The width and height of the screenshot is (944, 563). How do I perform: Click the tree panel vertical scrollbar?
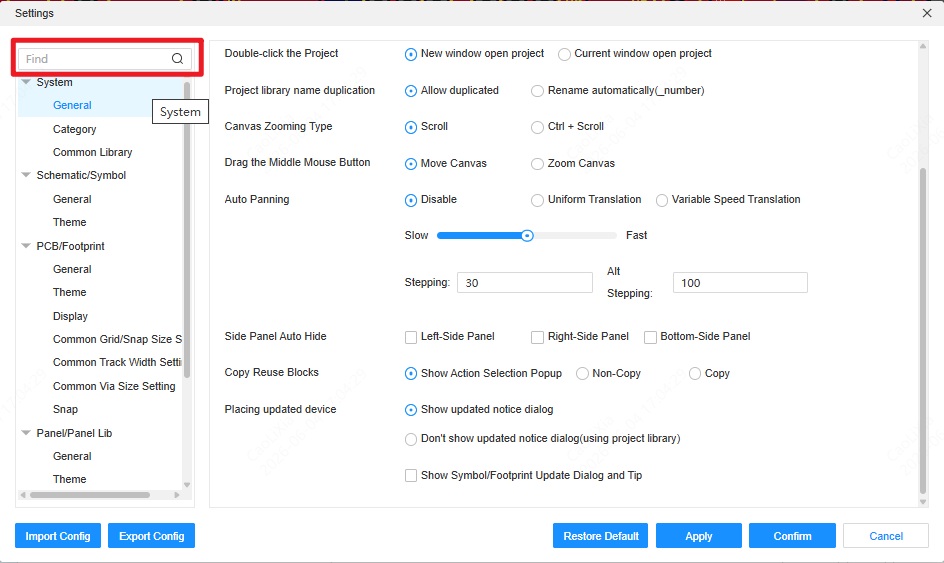(x=187, y=229)
